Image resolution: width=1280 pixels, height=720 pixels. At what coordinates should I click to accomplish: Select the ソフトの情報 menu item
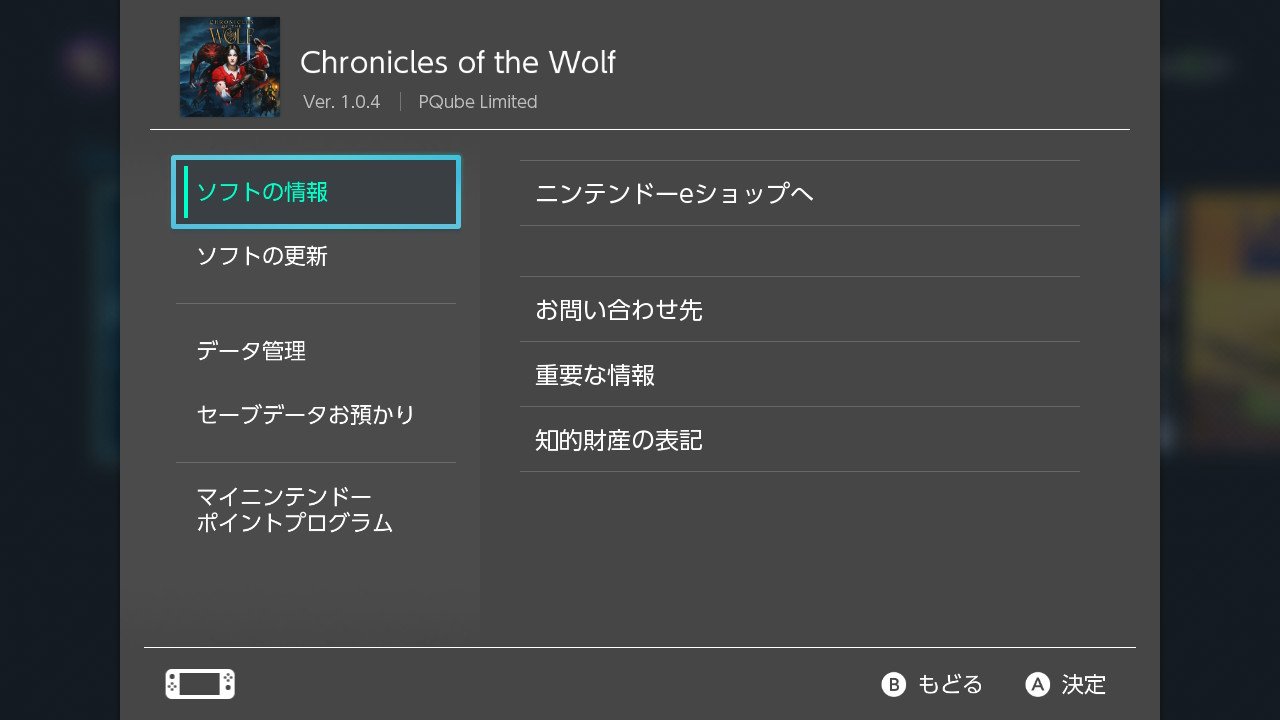(x=316, y=192)
